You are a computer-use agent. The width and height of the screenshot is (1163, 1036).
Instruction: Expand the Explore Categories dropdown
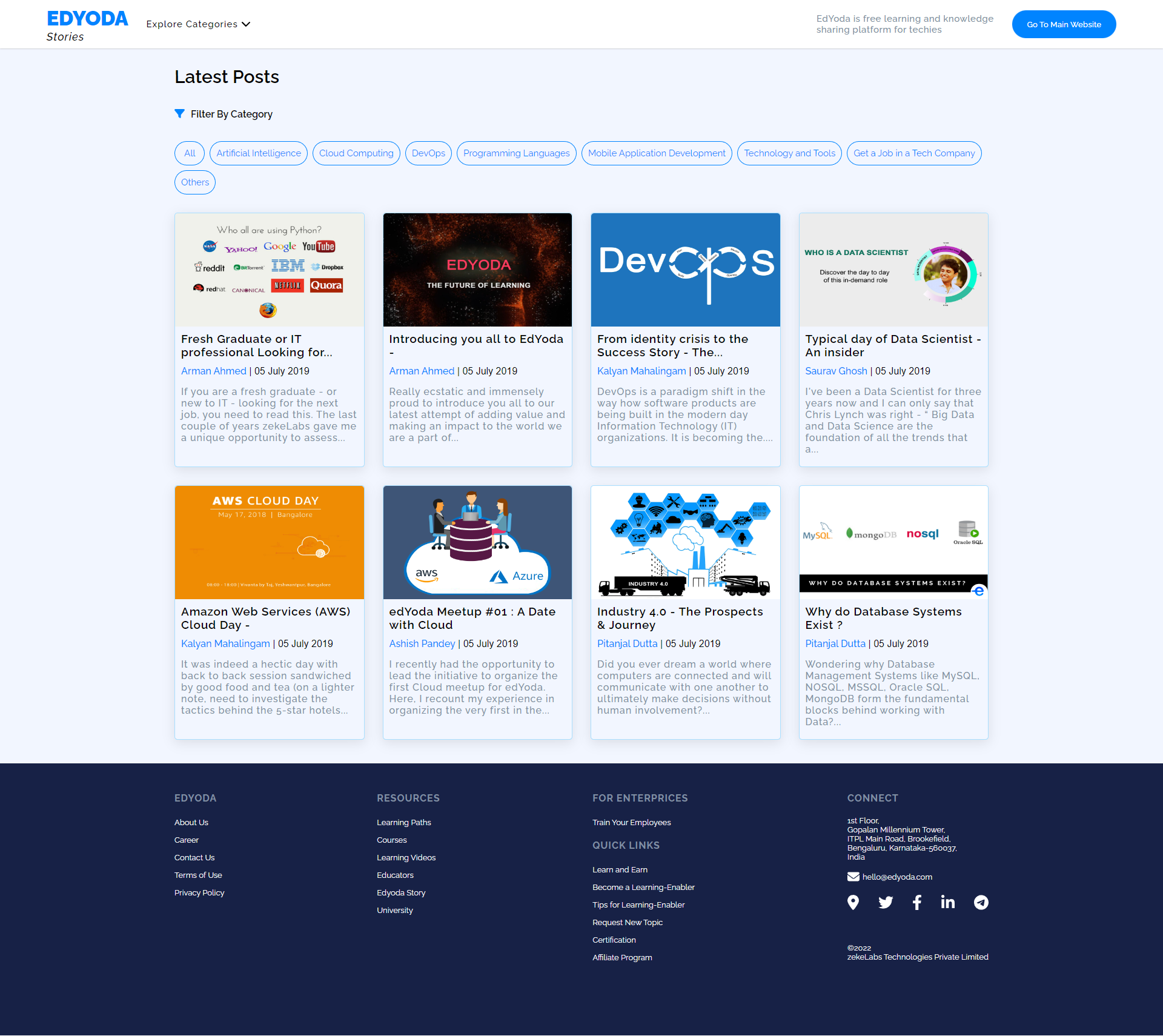coord(197,24)
